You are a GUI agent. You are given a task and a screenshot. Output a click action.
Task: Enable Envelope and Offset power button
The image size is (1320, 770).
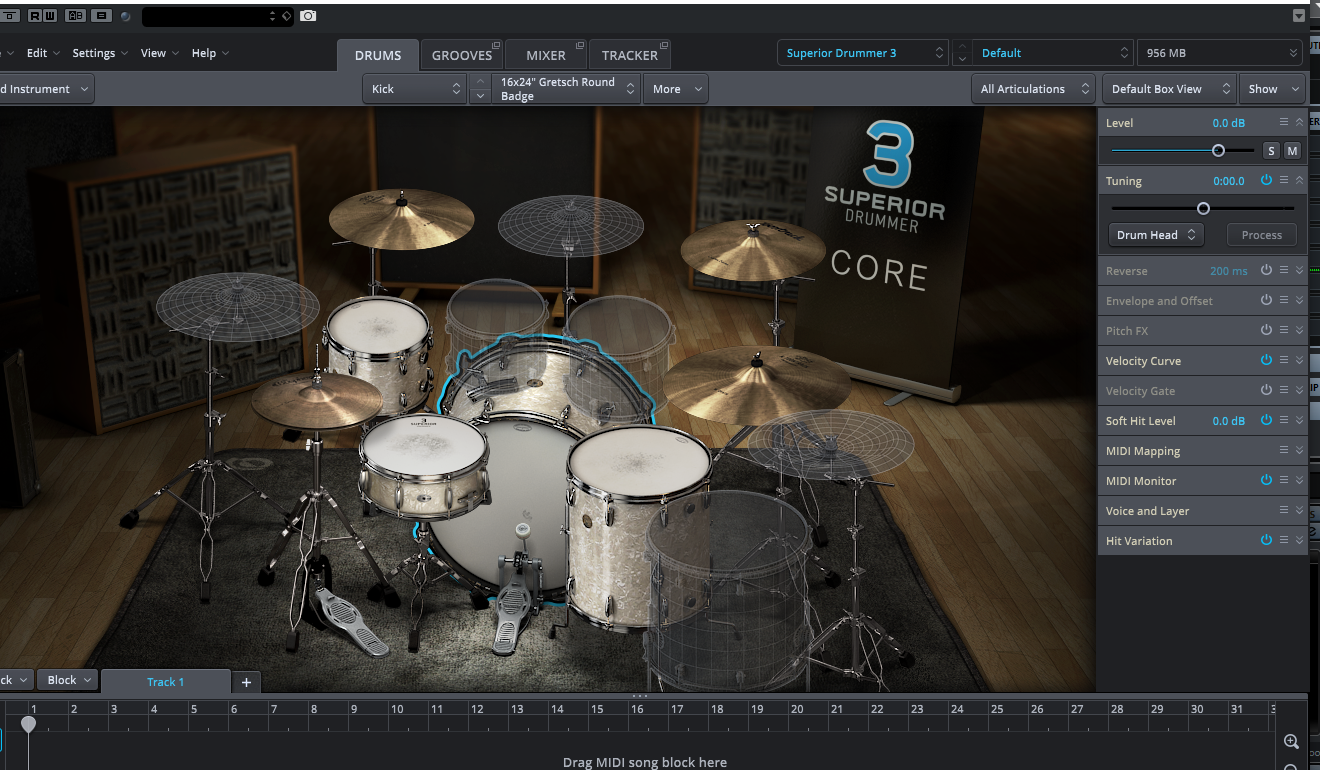[1266, 300]
